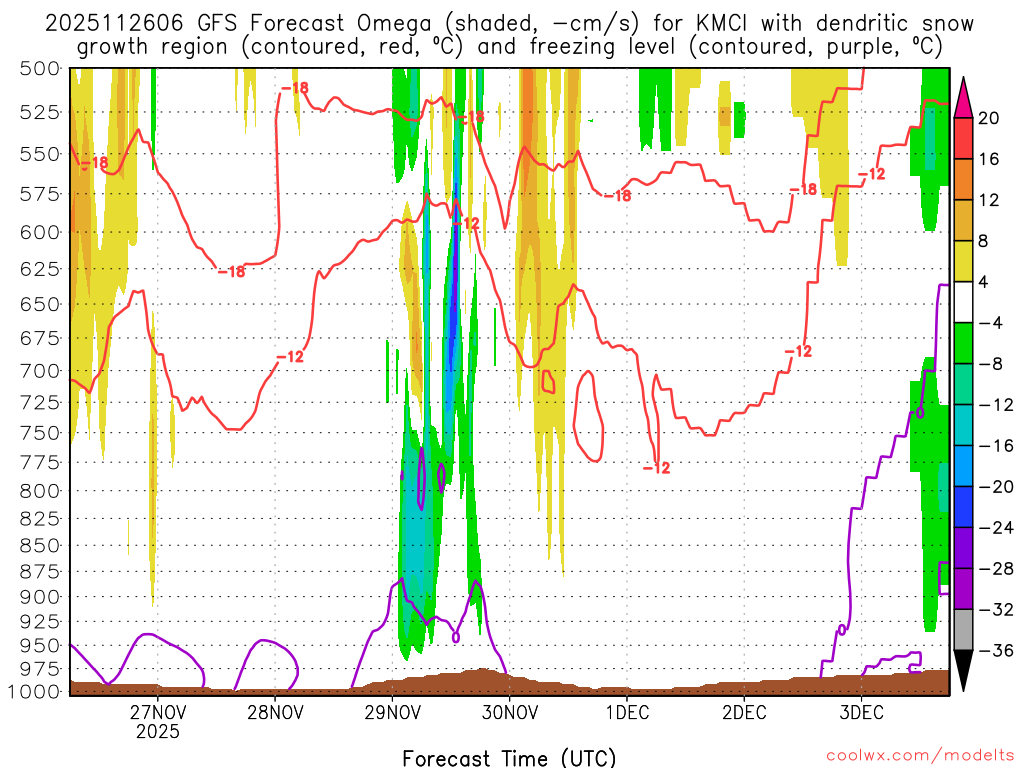The height and width of the screenshot is (768, 1024).
Task: Click the colorbar label -20
Action: [x=996, y=487]
